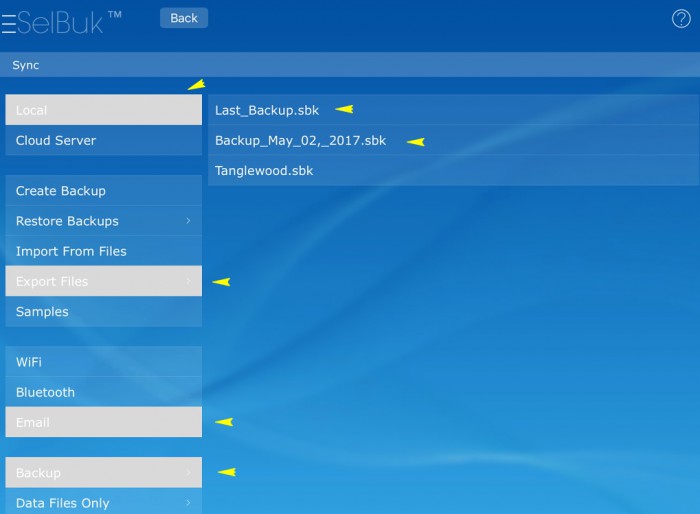Select the Local storage option
Image resolution: width=700 pixels, height=514 pixels.
pos(103,110)
